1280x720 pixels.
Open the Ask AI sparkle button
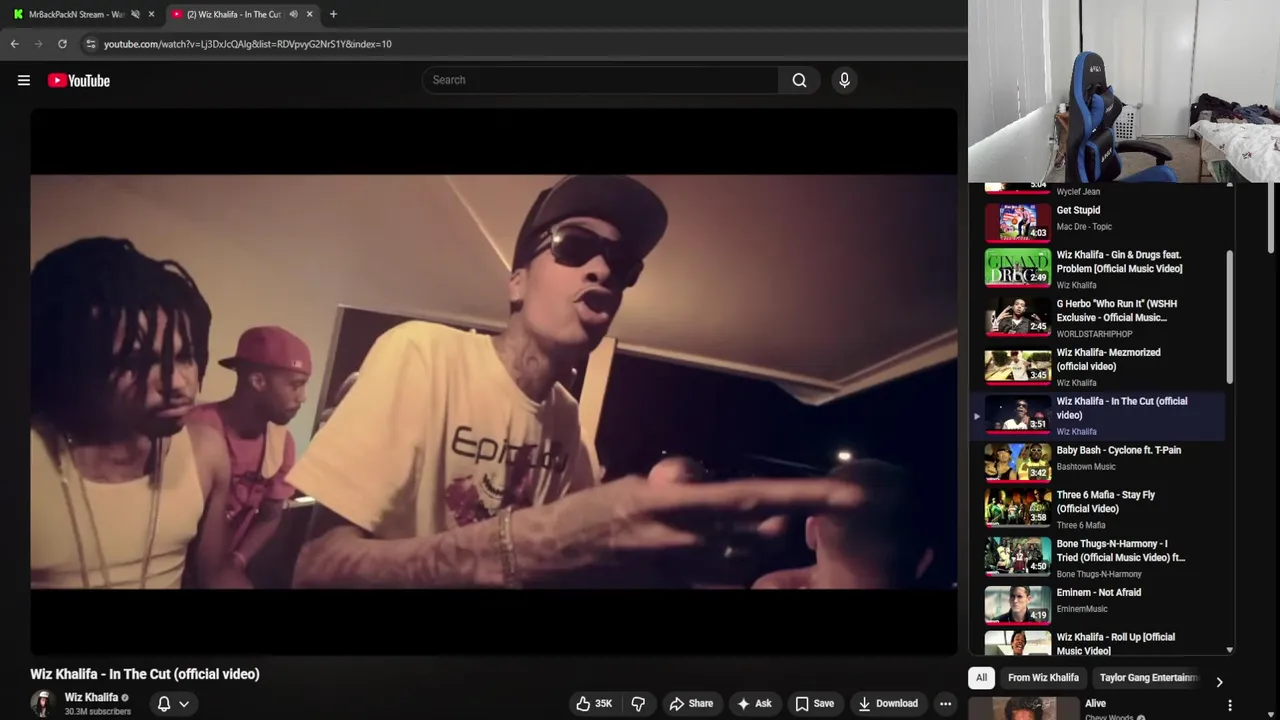coord(754,704)
